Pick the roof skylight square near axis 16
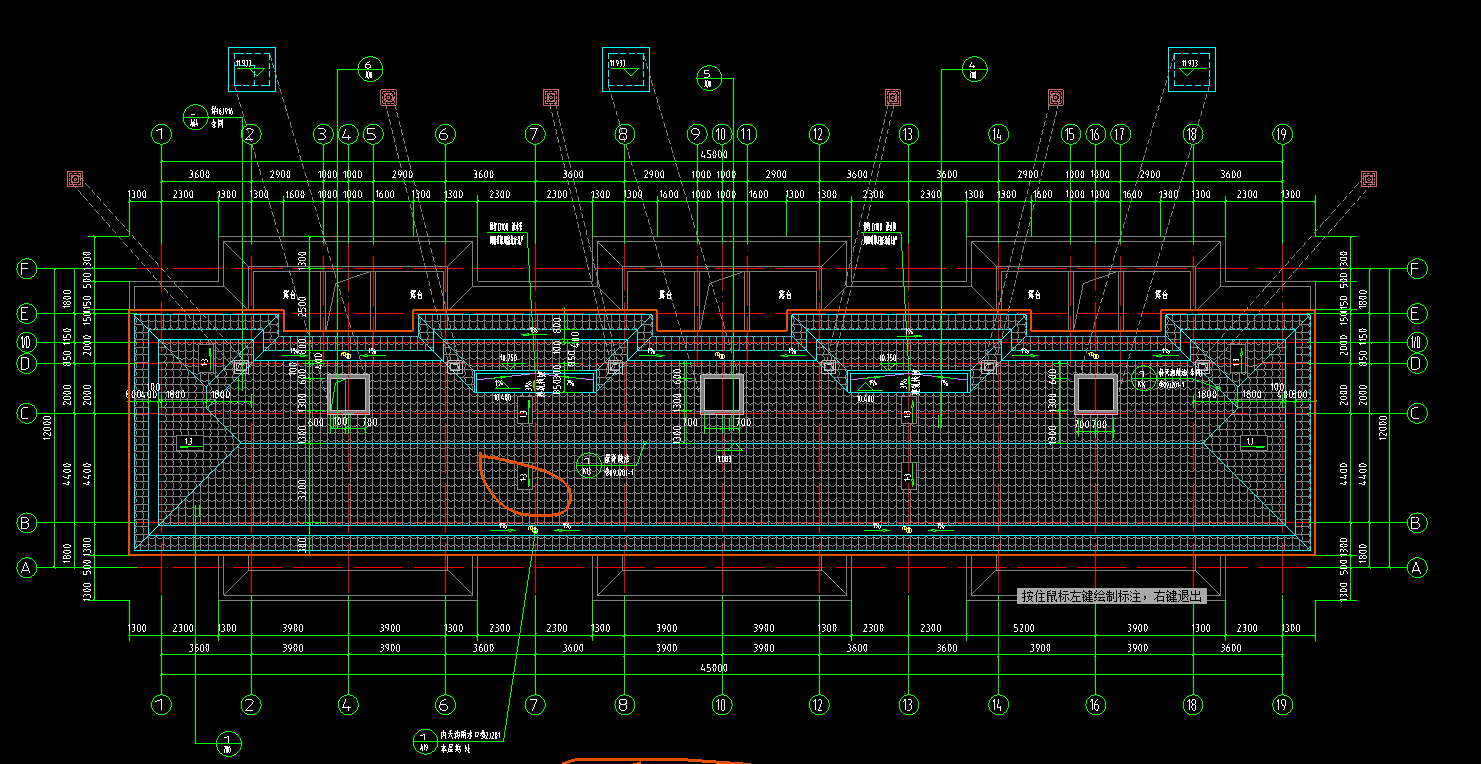This screenshot has width=1481, height=764. (x=1096, y=394)
